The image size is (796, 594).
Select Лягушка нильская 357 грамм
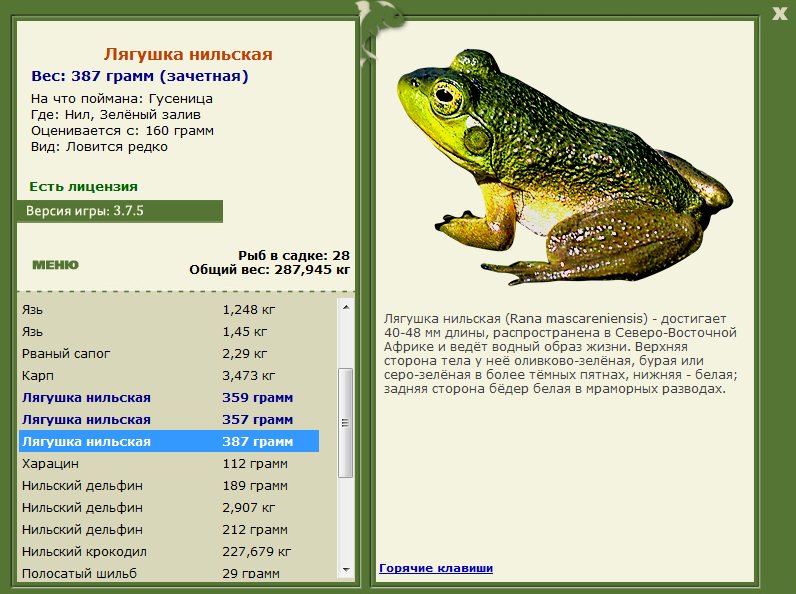point(169,419)
